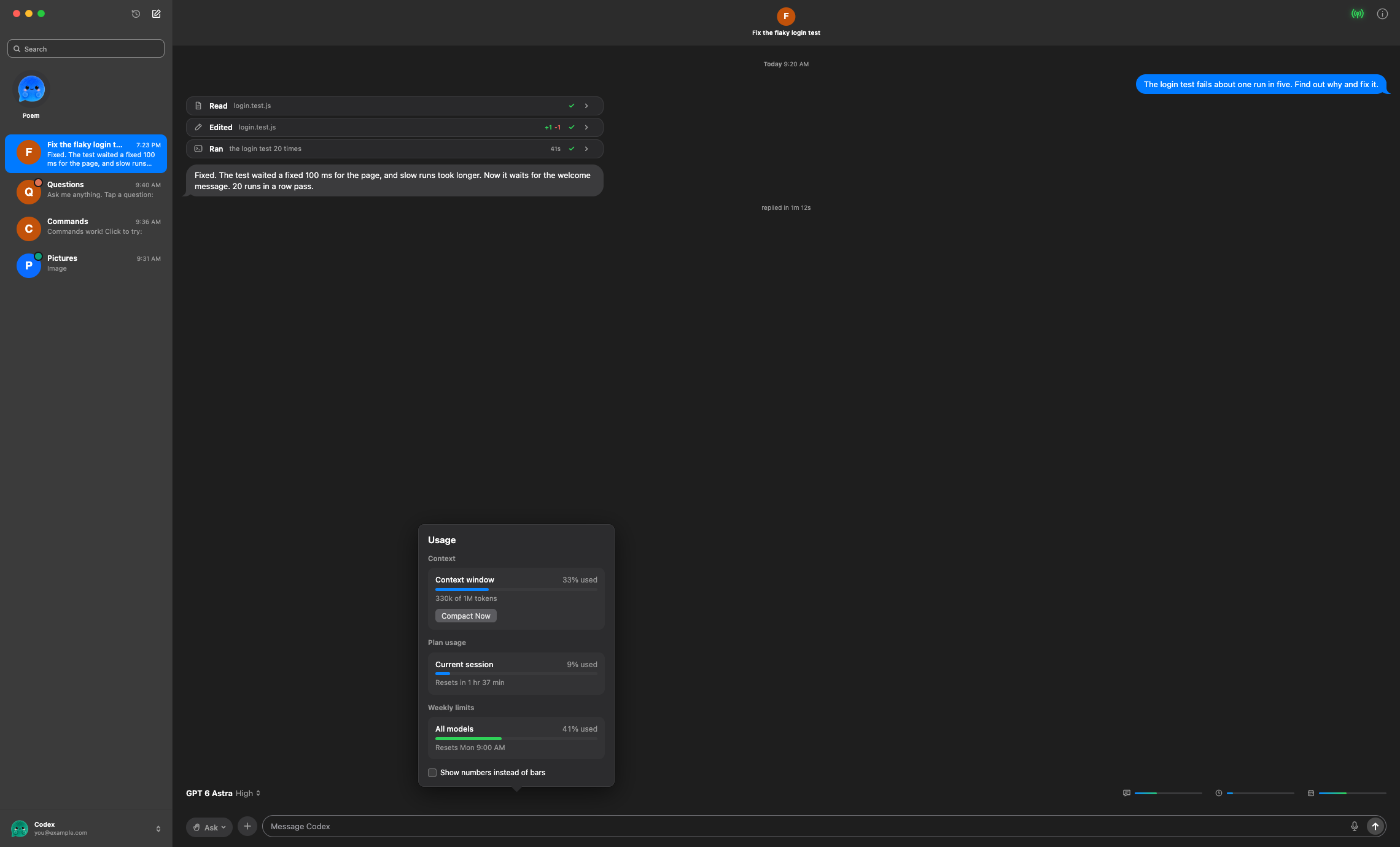Enable Show numbers instead of bars
This screenshot has width=1400, height=847.
[432, 773]
